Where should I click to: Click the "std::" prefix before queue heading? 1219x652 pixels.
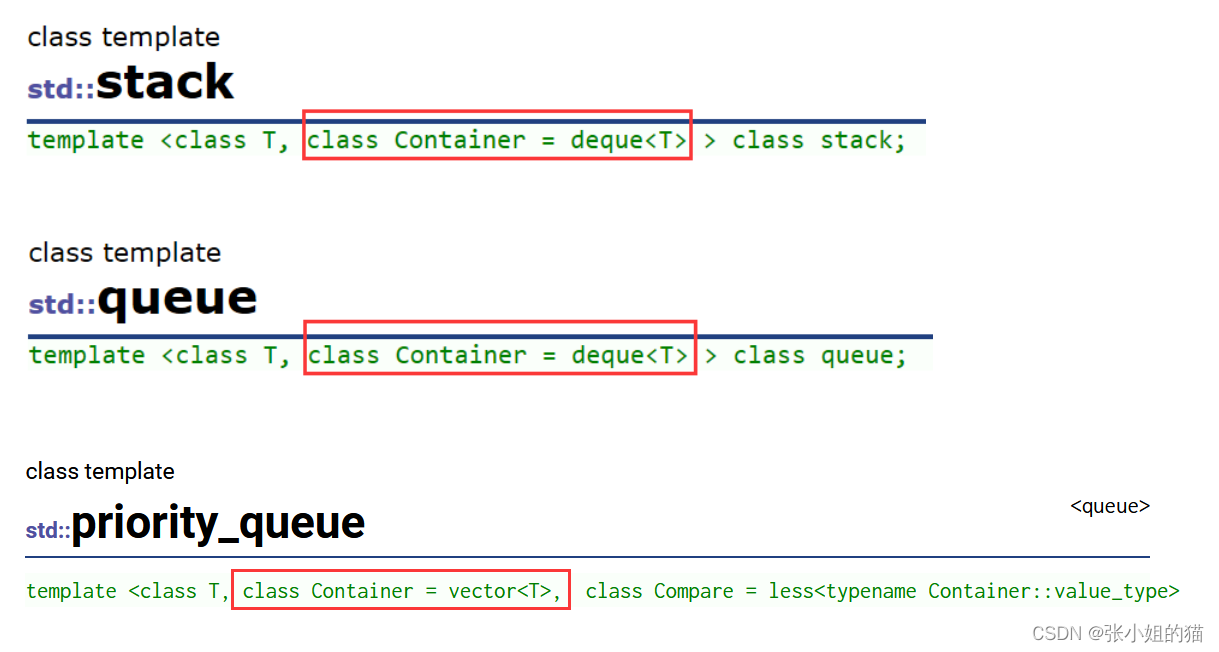tap(62, 304)
